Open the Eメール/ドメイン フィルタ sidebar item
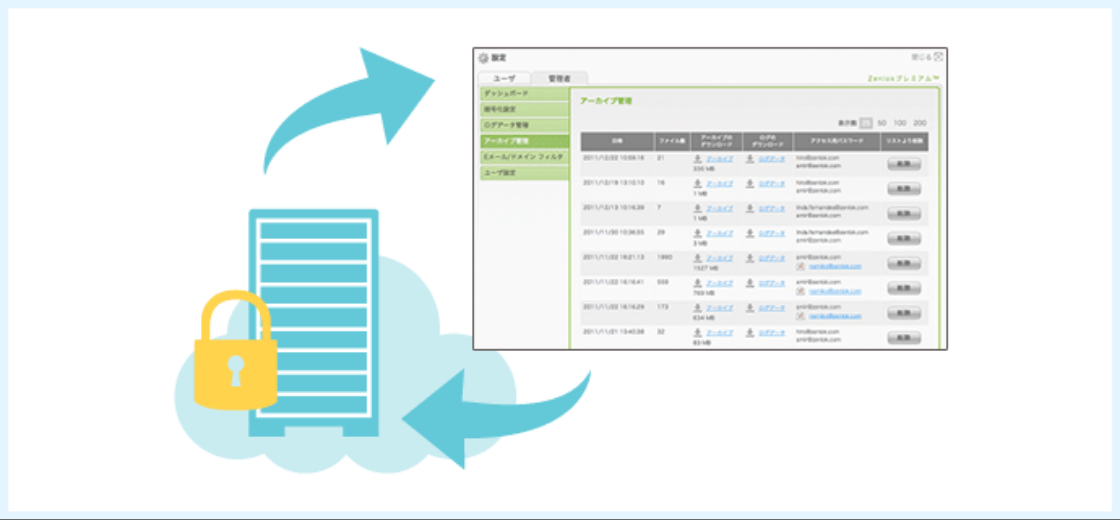Viewport: 1120px width, 520px height. tap(522, 157)
